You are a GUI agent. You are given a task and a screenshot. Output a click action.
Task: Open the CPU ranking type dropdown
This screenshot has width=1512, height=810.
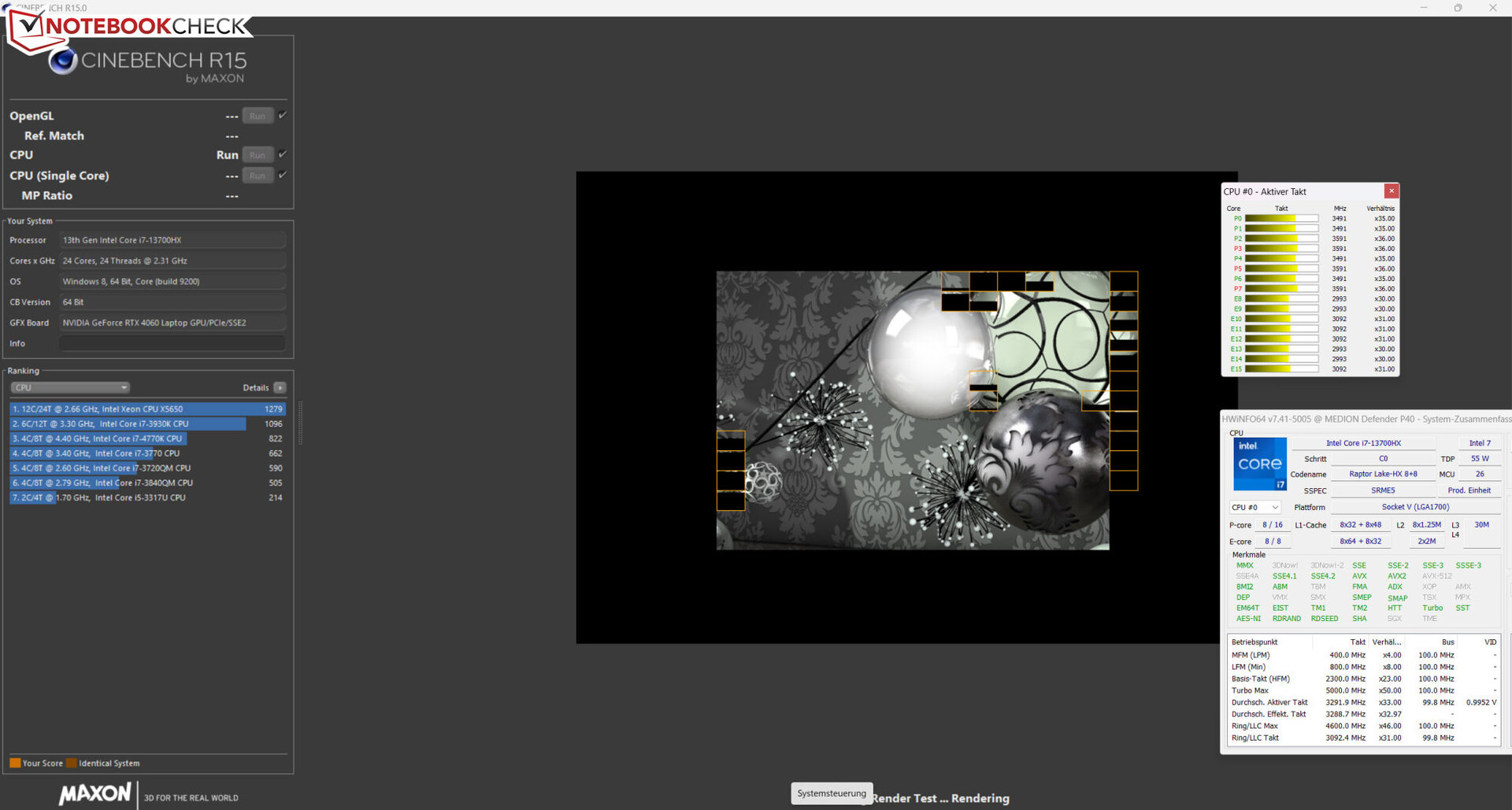(x=70, y=388)
